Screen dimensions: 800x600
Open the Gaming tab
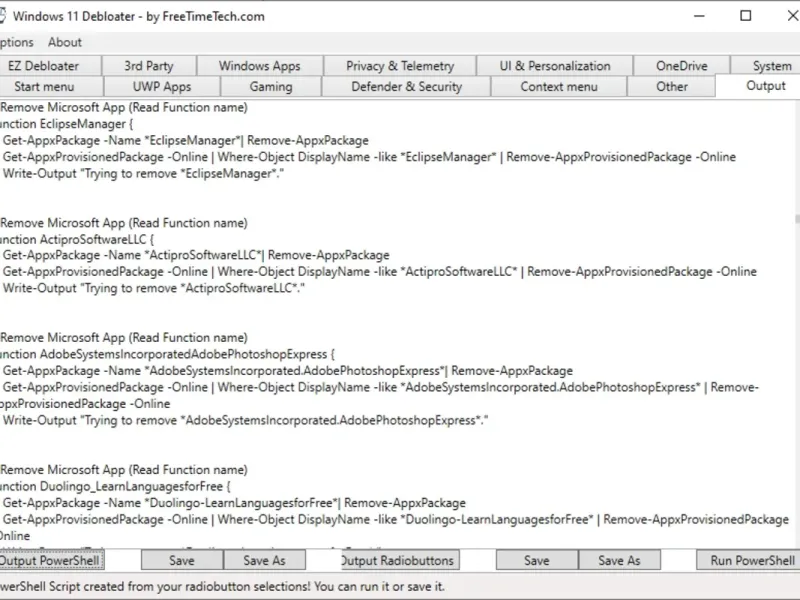point(271,87)
